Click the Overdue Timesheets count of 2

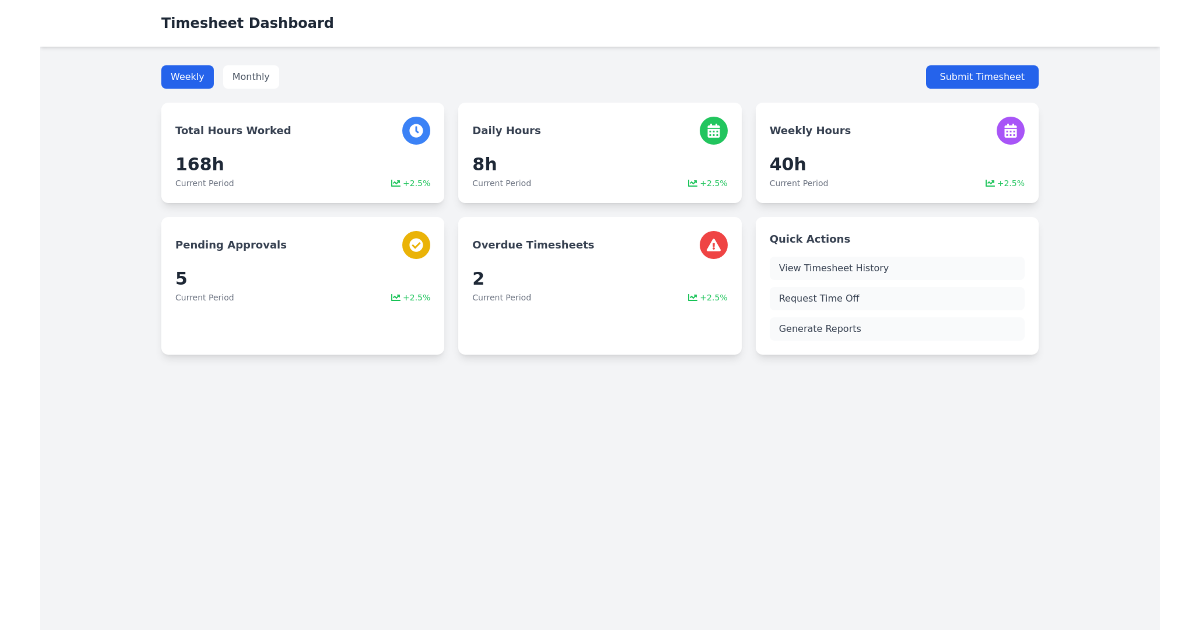477,278
